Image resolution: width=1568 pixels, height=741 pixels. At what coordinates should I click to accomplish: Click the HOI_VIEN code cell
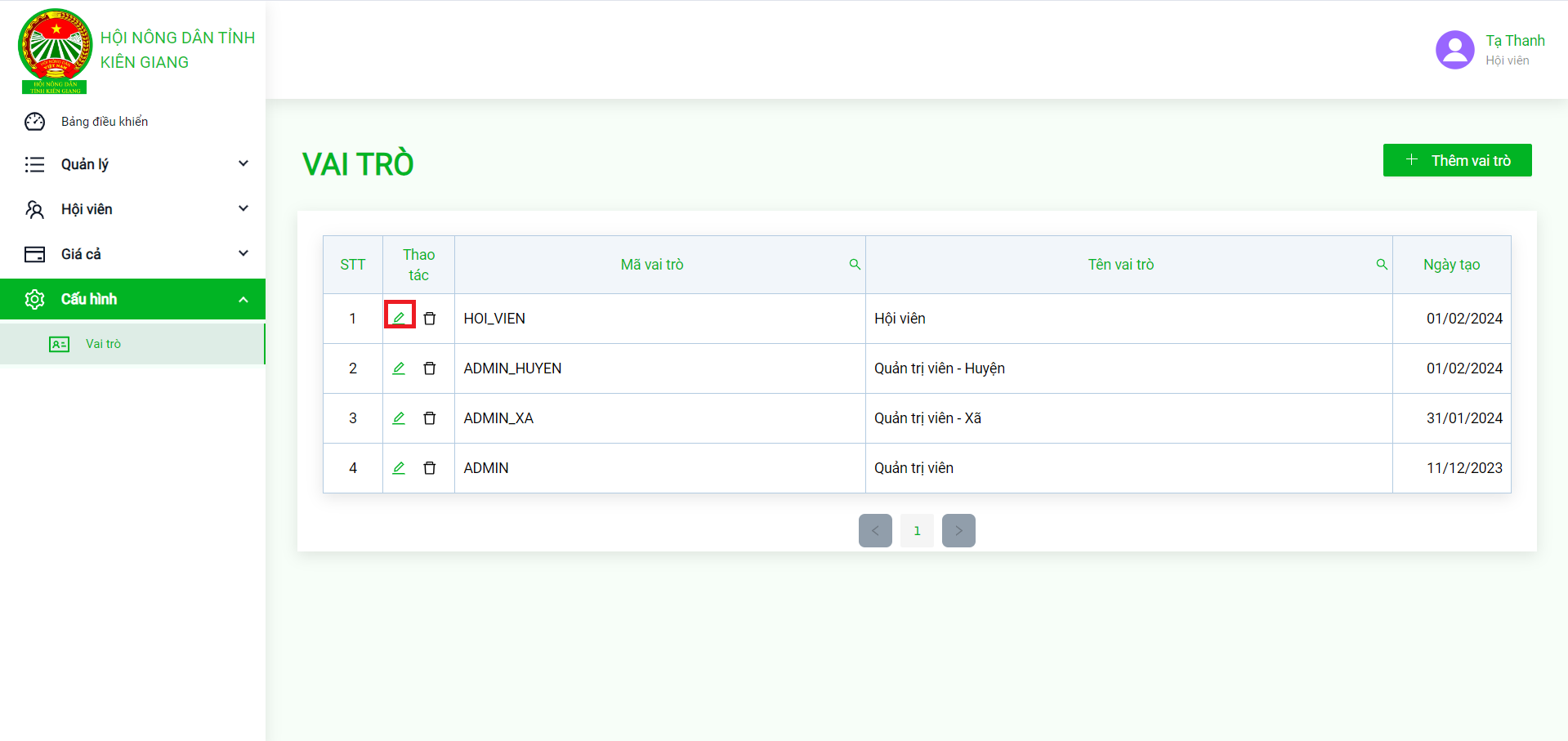tap(660, 319)
